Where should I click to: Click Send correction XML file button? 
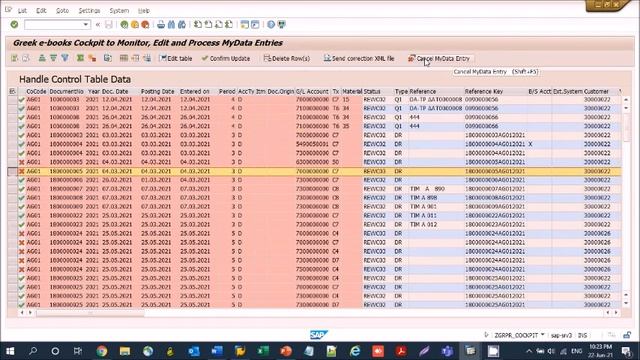(359, 58)
